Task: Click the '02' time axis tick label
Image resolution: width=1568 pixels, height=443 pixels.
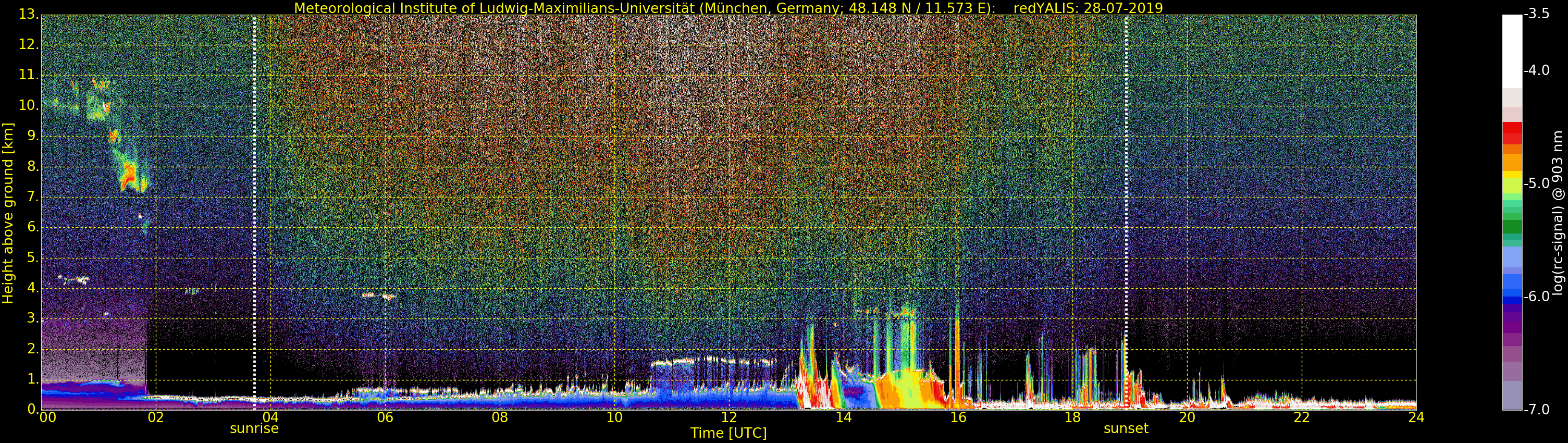Action: pos(155,417)
